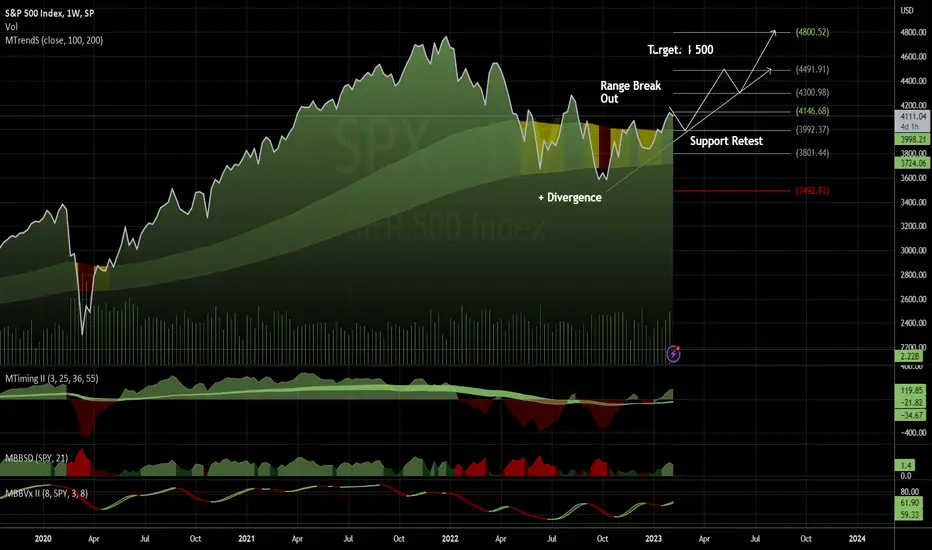The width and height of the screenshot is (932, 550).
Task: Click the volume value tag 2.22B
Action: click(909, 356)
